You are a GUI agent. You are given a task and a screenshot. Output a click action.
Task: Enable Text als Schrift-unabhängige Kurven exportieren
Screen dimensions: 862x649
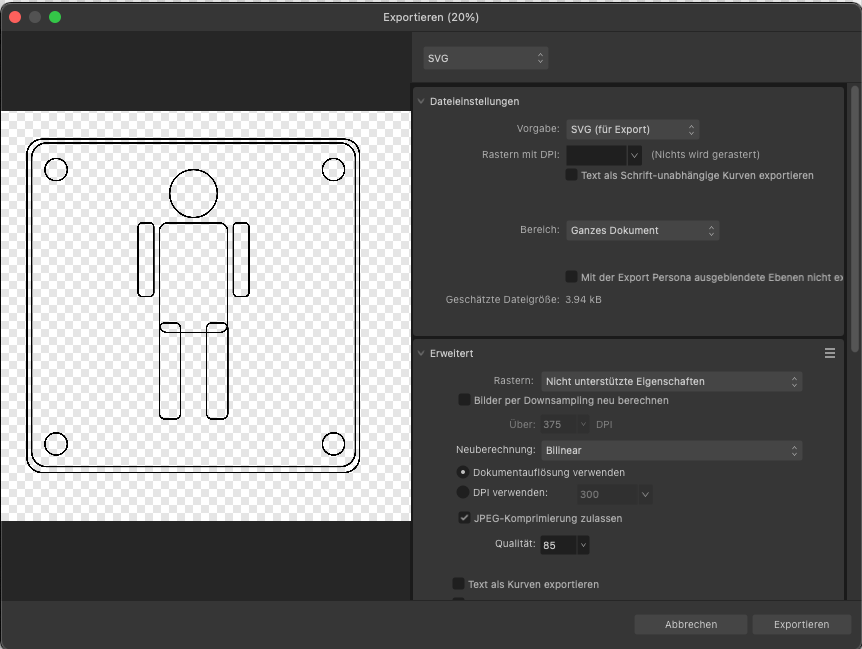point(572,175)
